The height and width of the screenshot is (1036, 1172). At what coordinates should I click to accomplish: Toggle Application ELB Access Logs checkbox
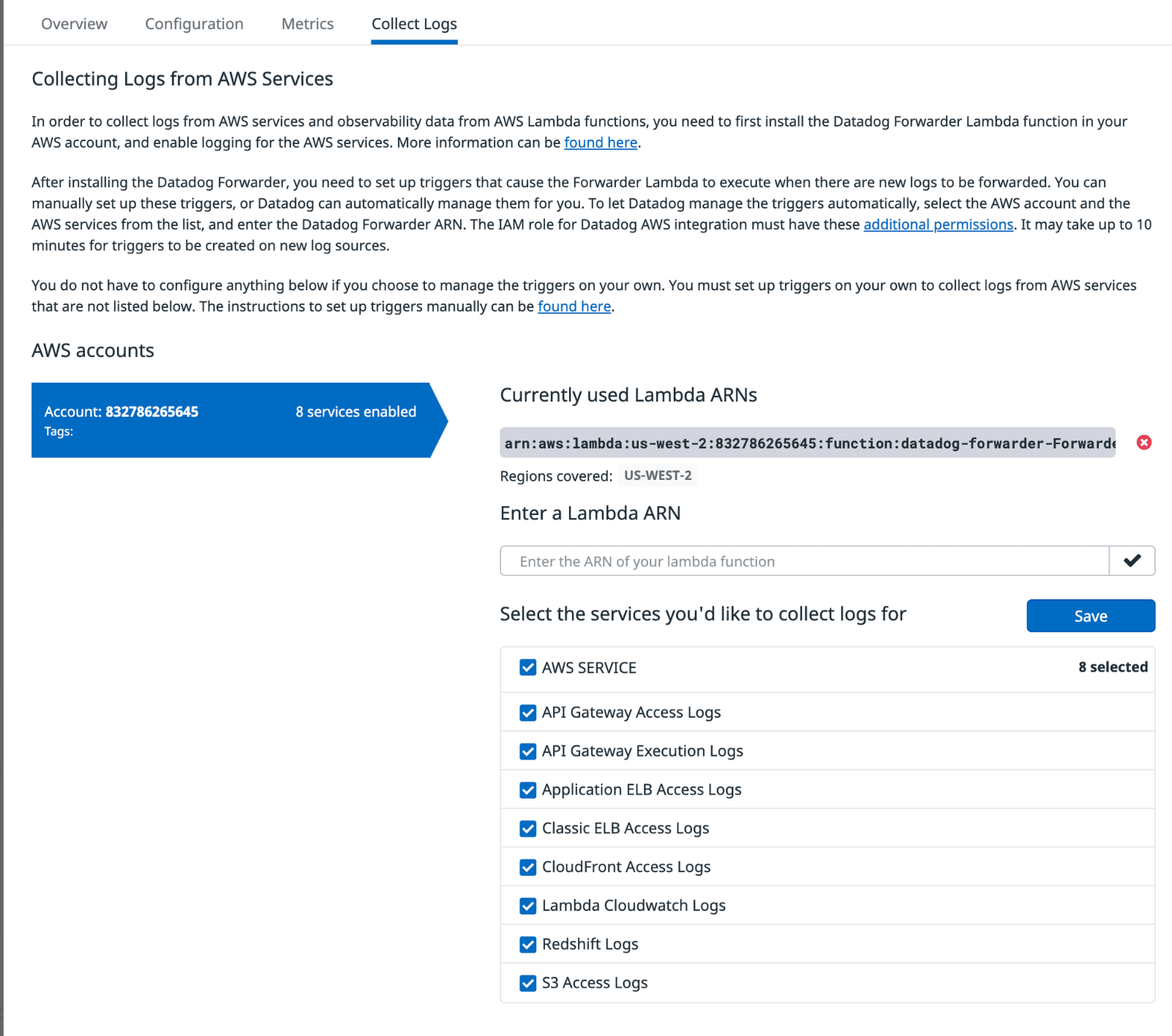click(527, 790)
